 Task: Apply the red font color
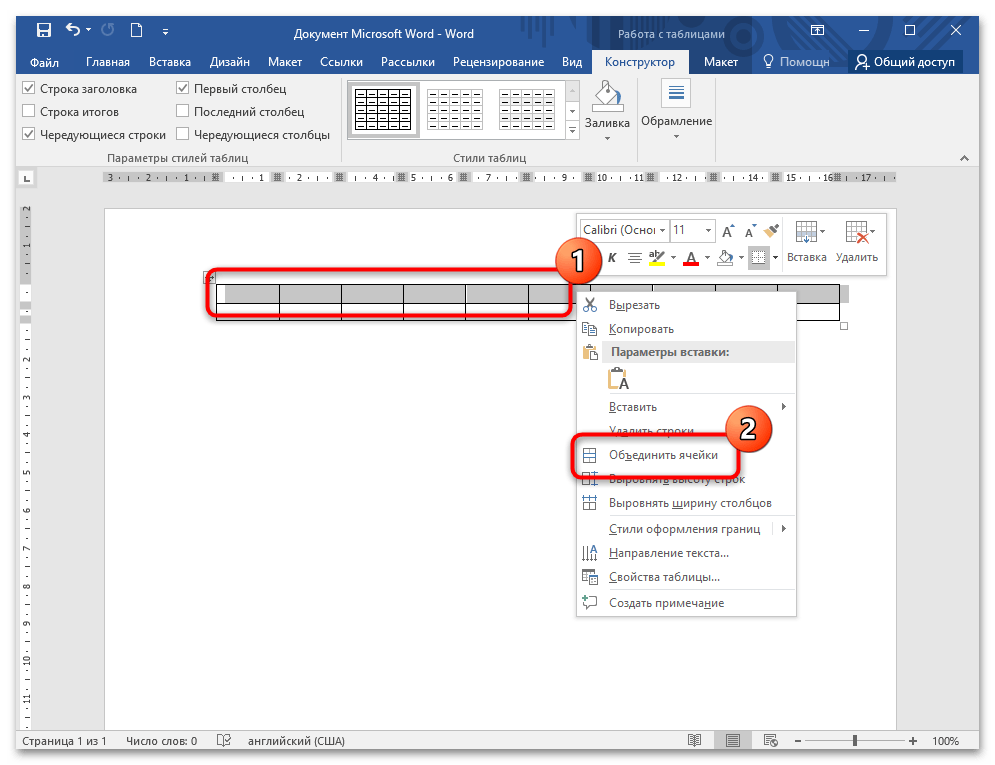pyautogui.click(x=691, y=258)
